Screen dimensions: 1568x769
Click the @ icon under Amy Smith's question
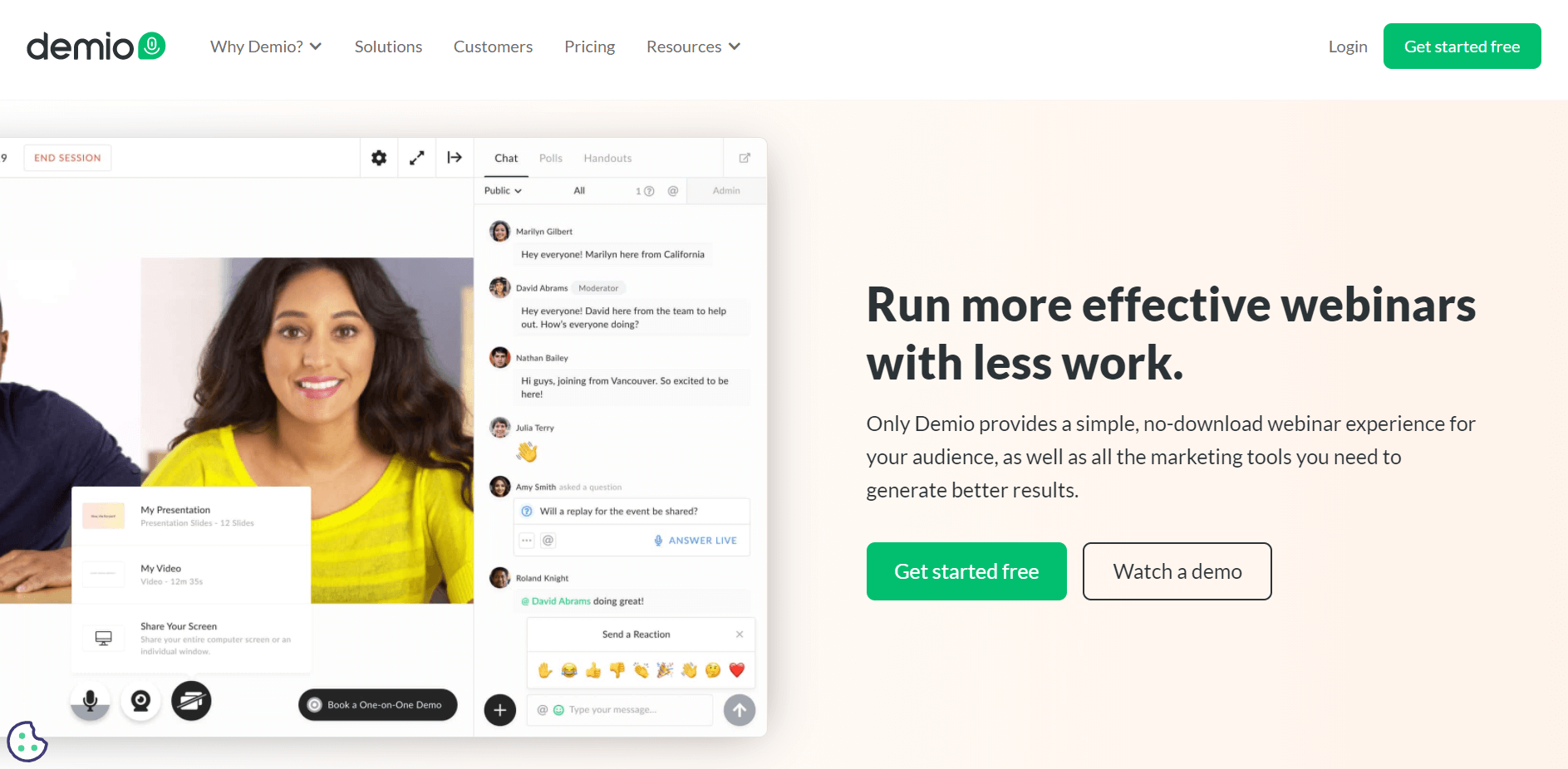[x=548, y=541]
